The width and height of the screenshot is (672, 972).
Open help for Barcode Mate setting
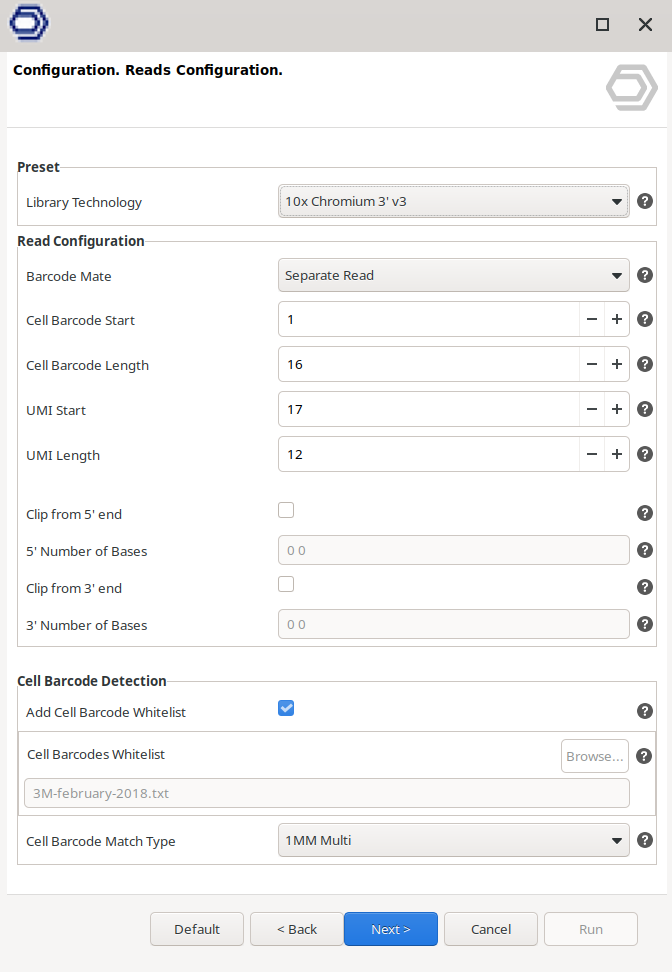point(645,275)
